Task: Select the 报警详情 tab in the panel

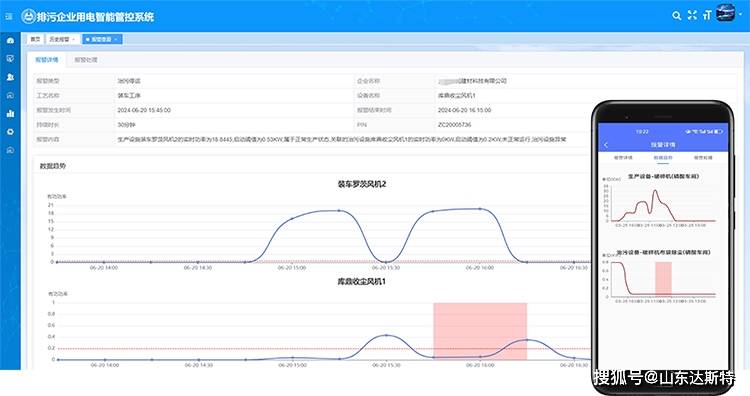Action: (x=47, y=60)
